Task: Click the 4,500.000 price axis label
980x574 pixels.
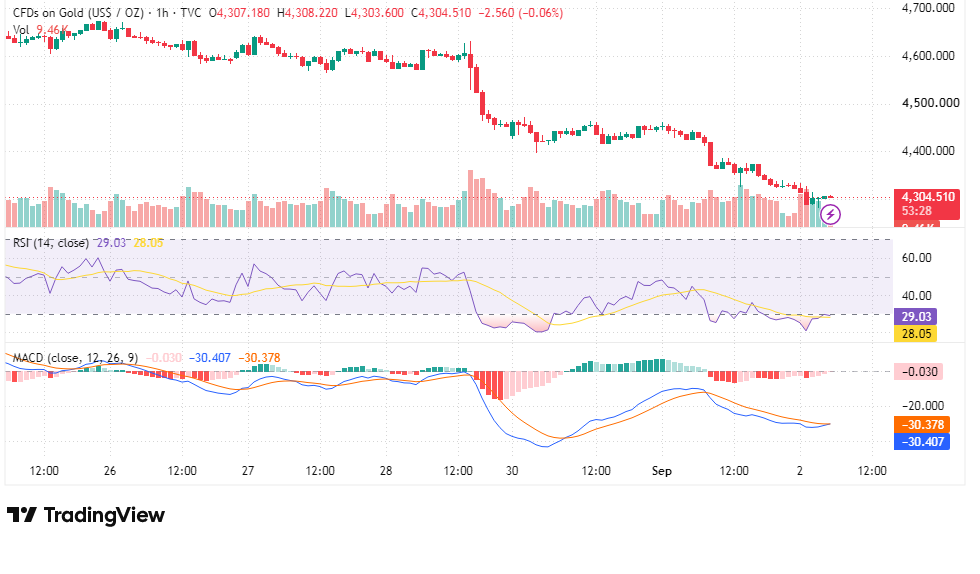Action: 930,103
